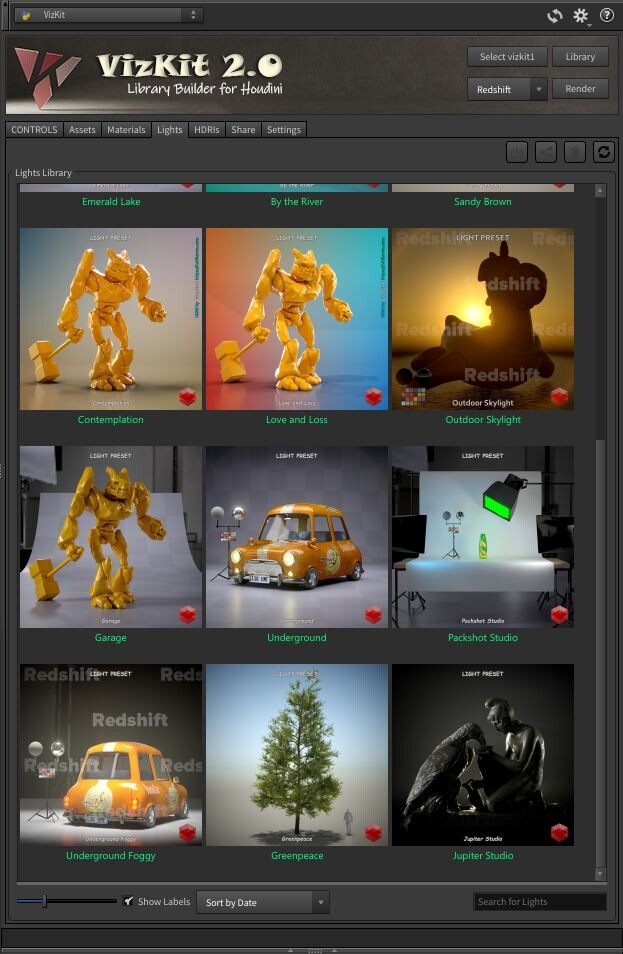Click the reload panel icon in top bar

point(554,16)
